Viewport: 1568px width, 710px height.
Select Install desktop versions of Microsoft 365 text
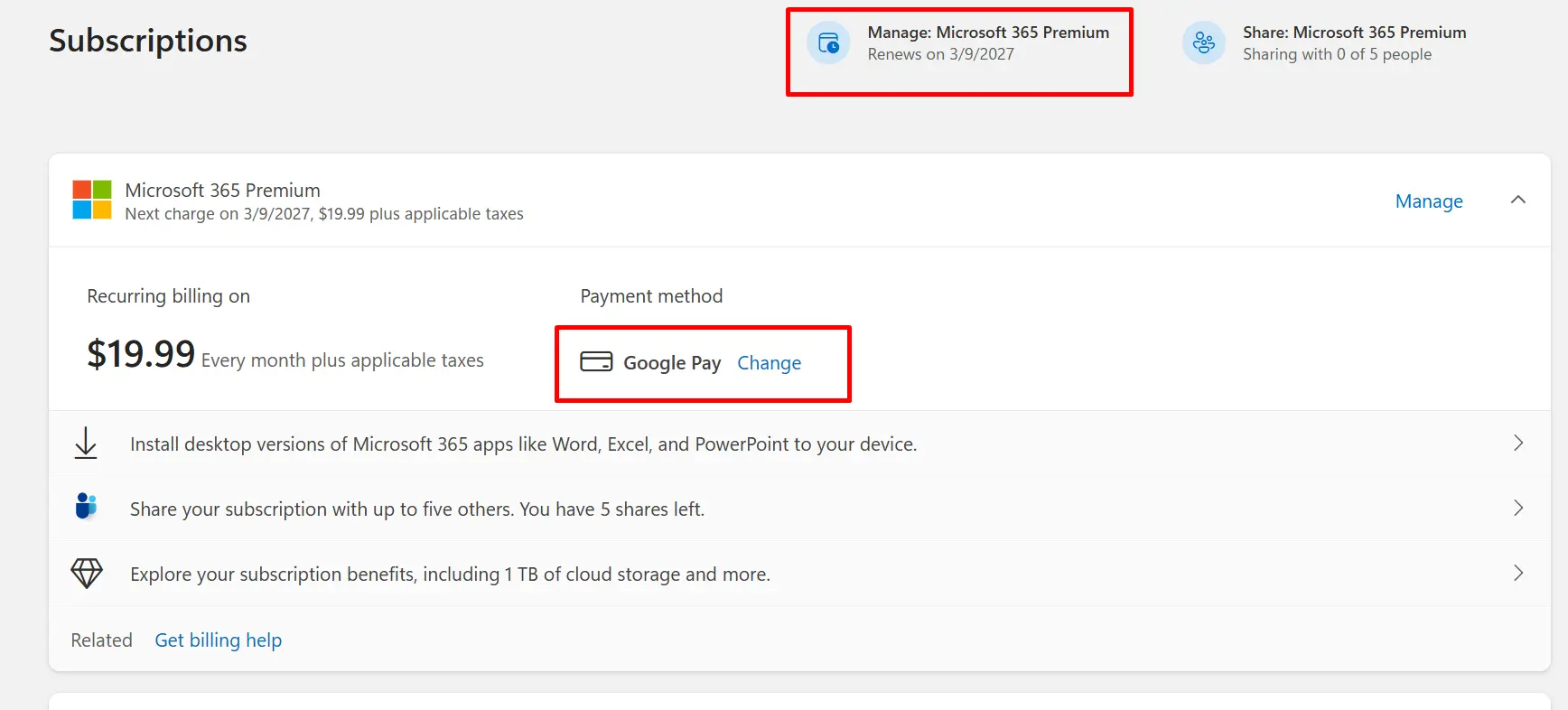[524, 444]
